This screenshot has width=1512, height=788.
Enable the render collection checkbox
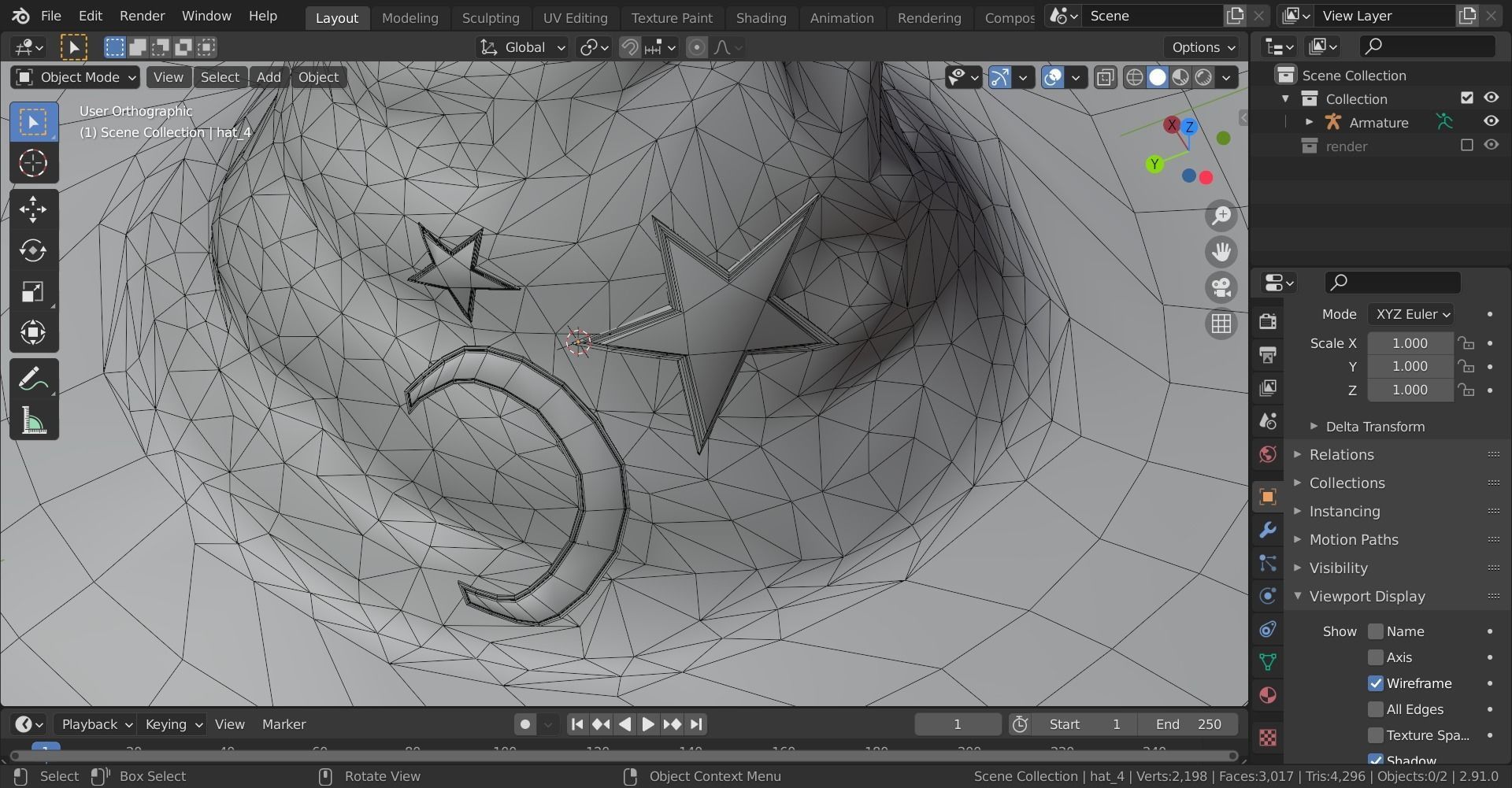tap(1466, 146)
